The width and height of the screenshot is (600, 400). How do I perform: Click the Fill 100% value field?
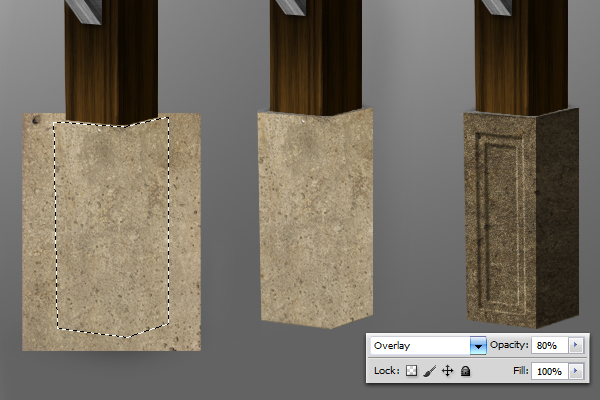click(x=549, y=371)
